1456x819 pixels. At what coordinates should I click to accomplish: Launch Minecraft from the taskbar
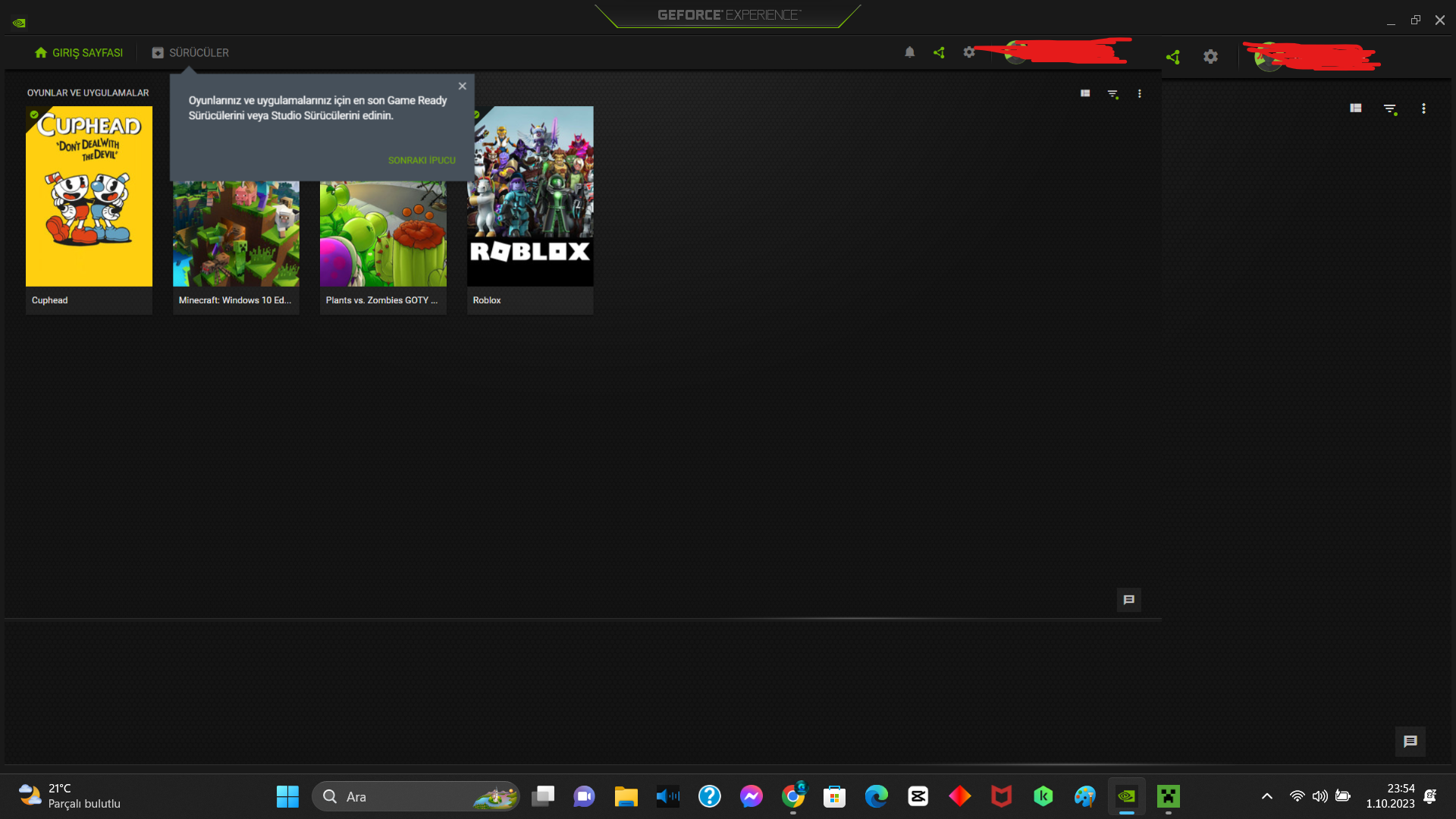1169,796
